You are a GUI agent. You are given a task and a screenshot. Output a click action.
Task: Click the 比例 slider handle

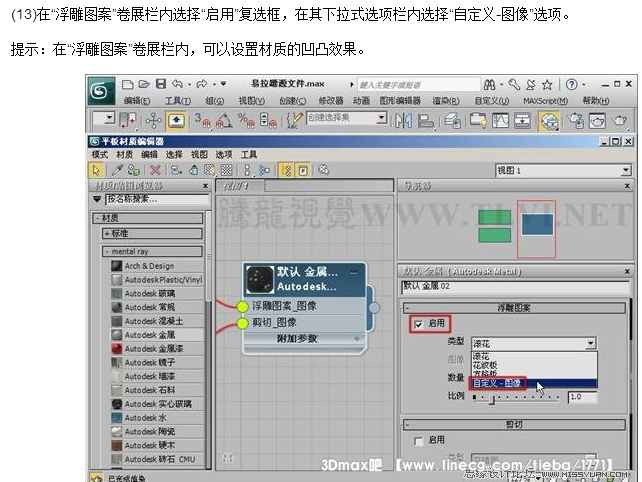coord(493,399)
